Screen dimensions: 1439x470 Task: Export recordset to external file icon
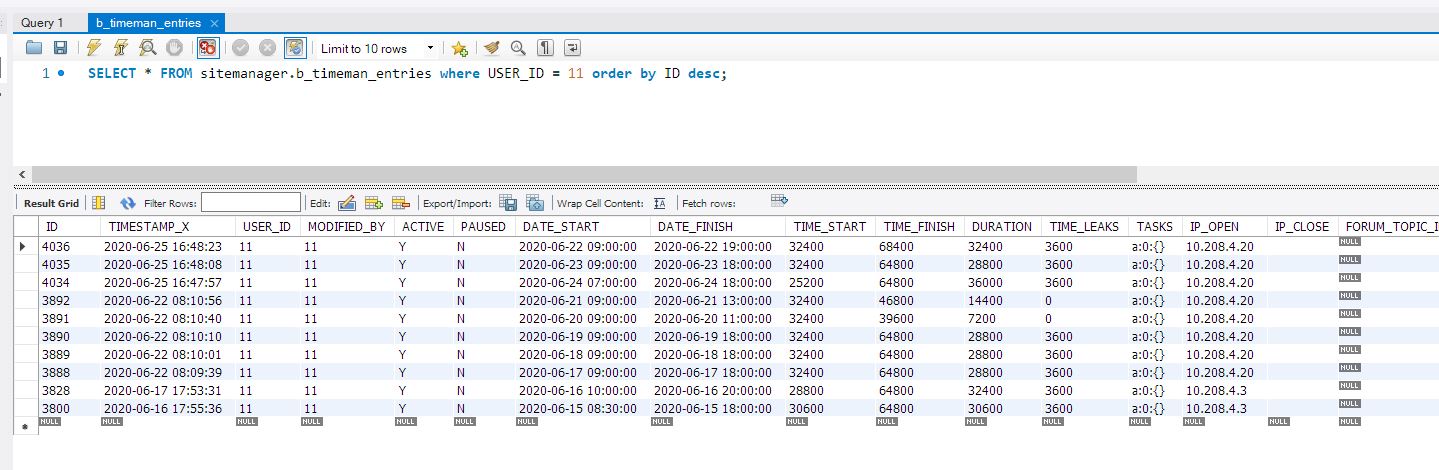pos(507,203)
